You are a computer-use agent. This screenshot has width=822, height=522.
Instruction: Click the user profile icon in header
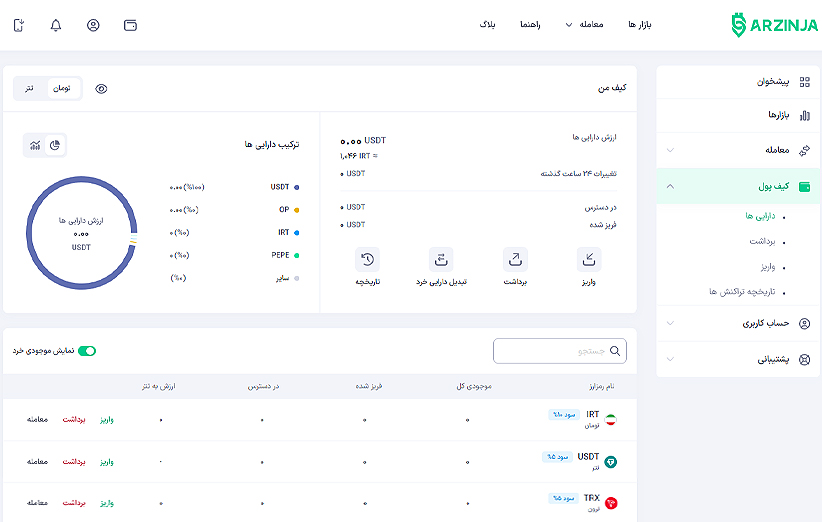click(93, 25)
